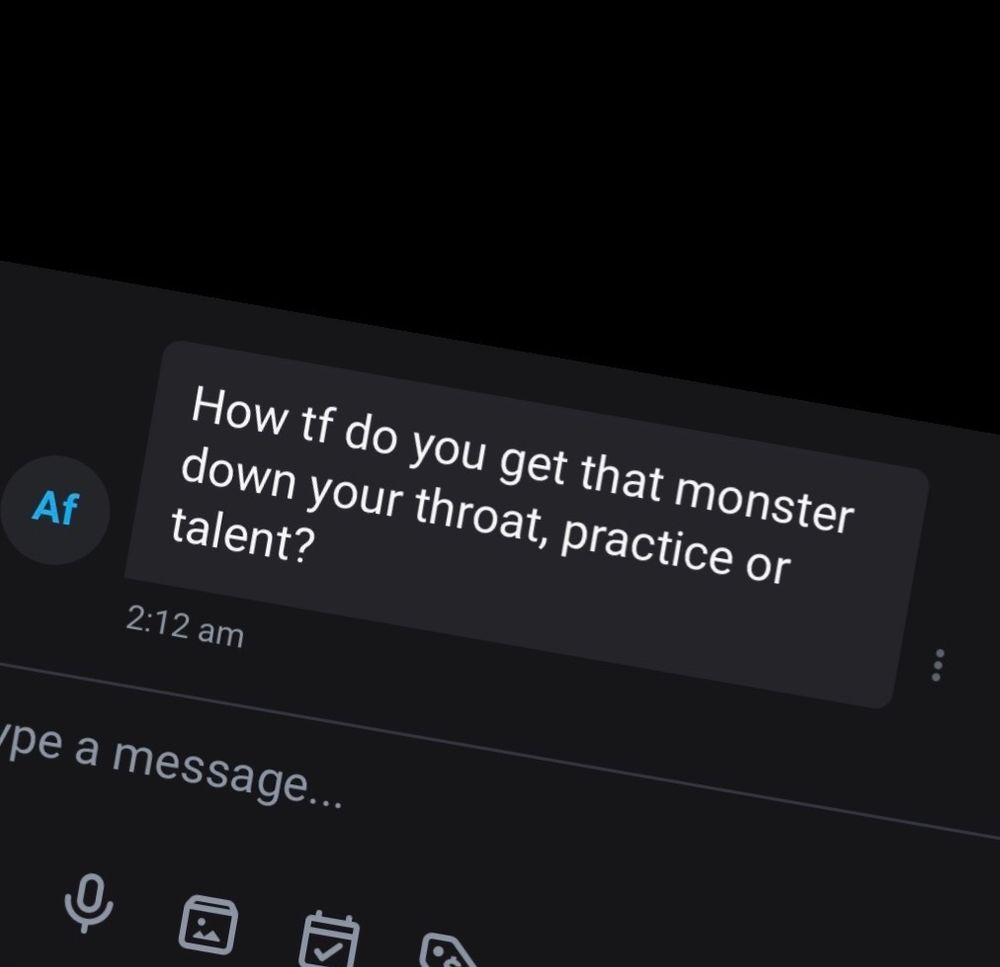Click the divider line above message input

pos(500,748)
